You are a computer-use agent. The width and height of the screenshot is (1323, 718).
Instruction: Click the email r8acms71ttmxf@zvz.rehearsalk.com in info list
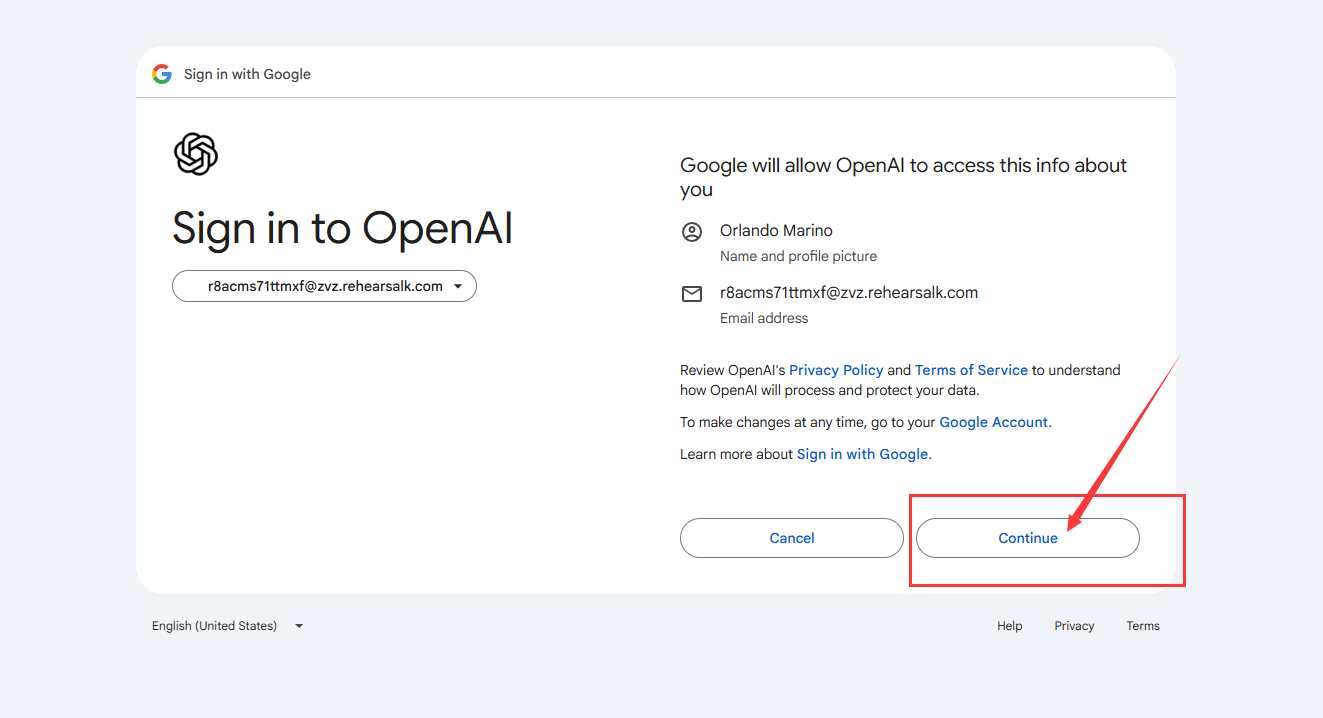tap(849, 293)
